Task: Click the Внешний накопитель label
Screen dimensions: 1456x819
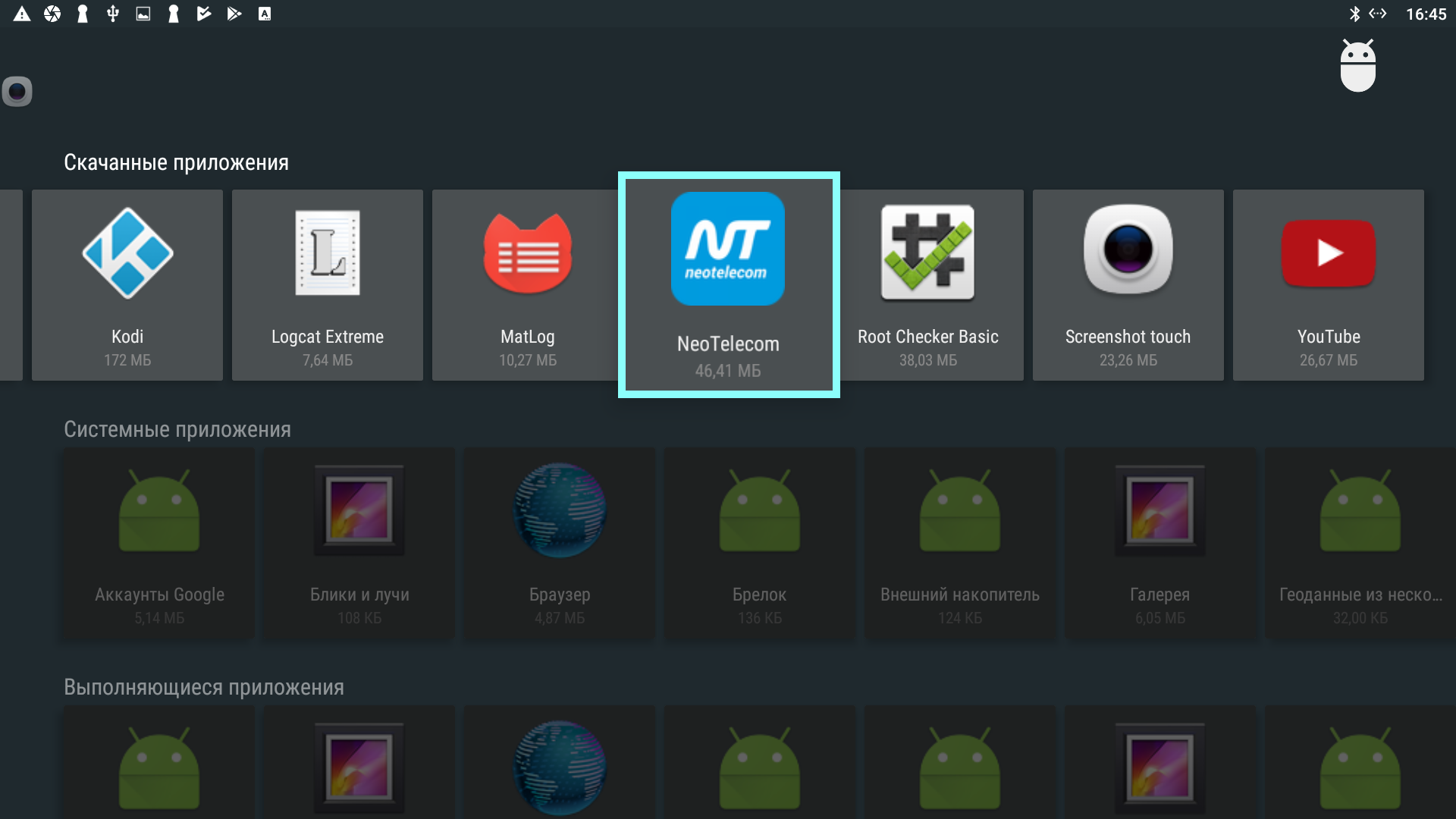Action: pyautogui.click(x=960, y=595)
